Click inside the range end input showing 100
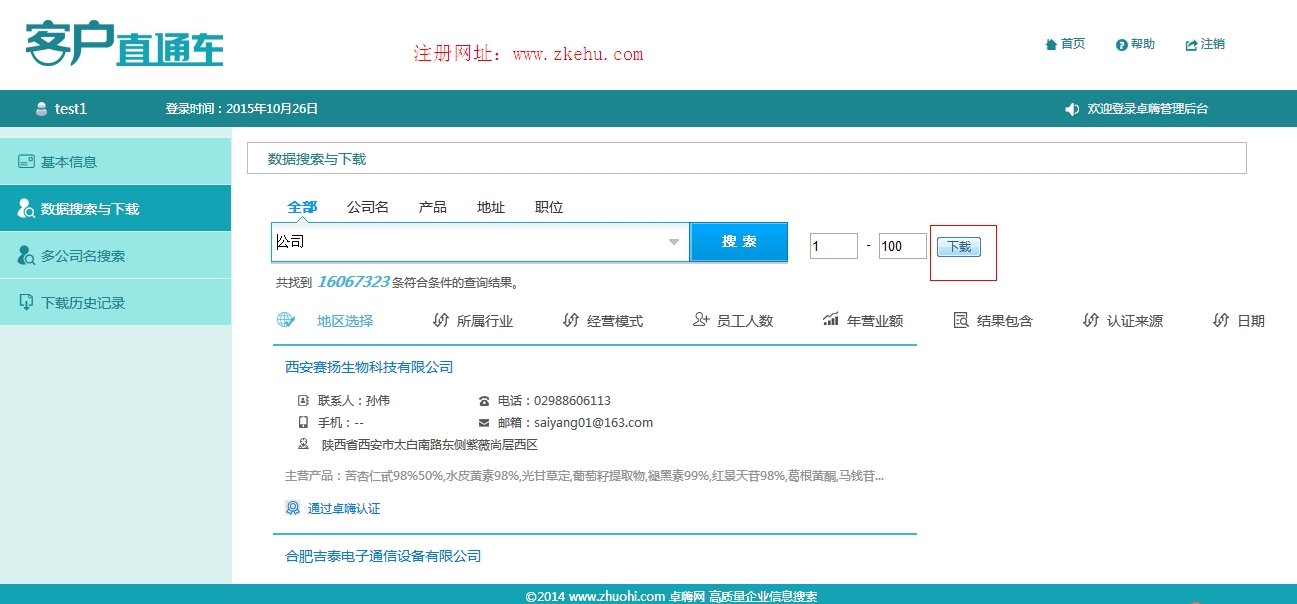 point(901,245)
